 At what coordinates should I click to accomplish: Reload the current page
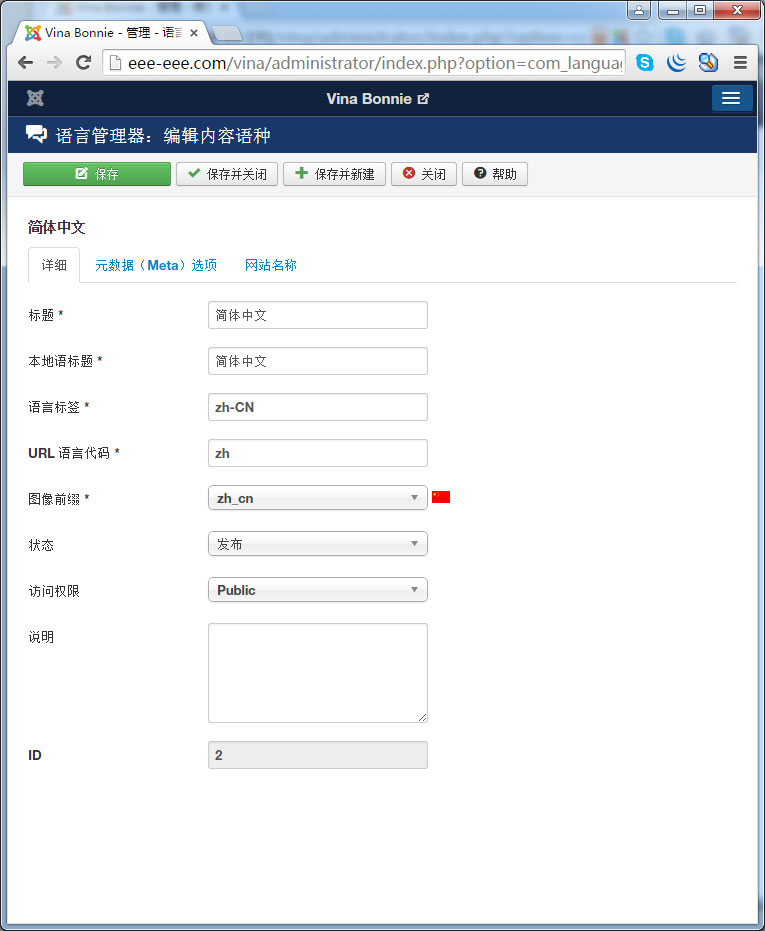[x=83, y=62]
